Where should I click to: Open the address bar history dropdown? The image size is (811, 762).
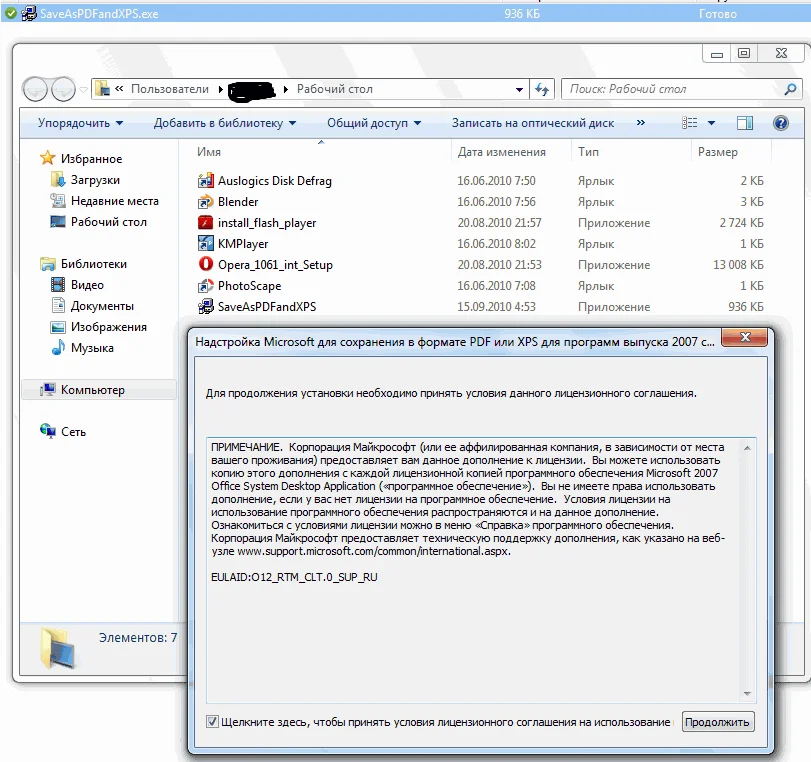[519, 89]
